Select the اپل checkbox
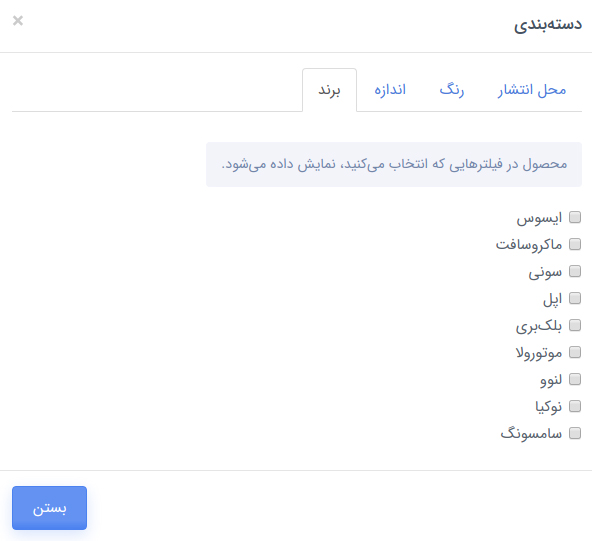 [x=575, y=298]
